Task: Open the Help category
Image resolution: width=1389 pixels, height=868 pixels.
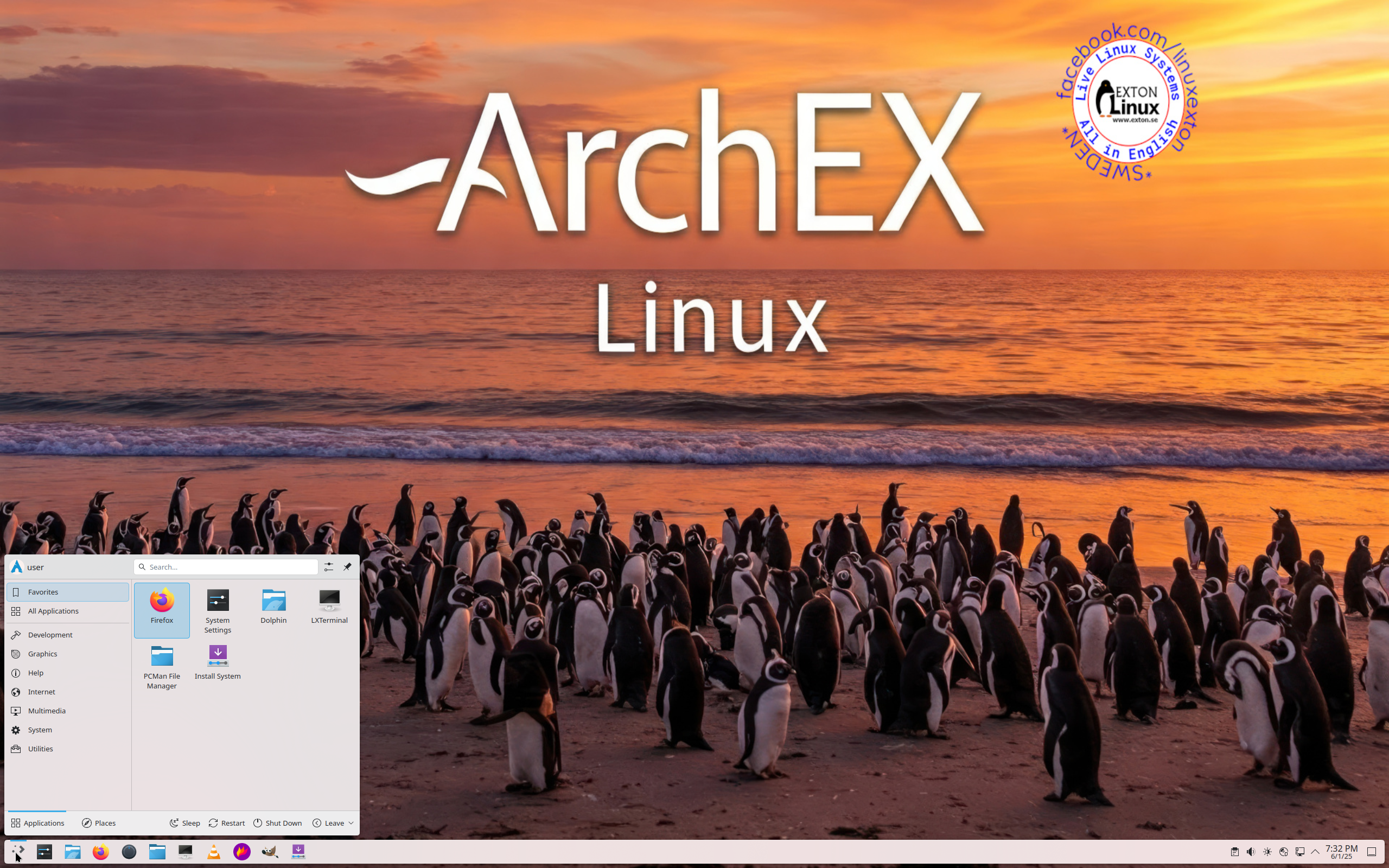Action: (68, 672)
